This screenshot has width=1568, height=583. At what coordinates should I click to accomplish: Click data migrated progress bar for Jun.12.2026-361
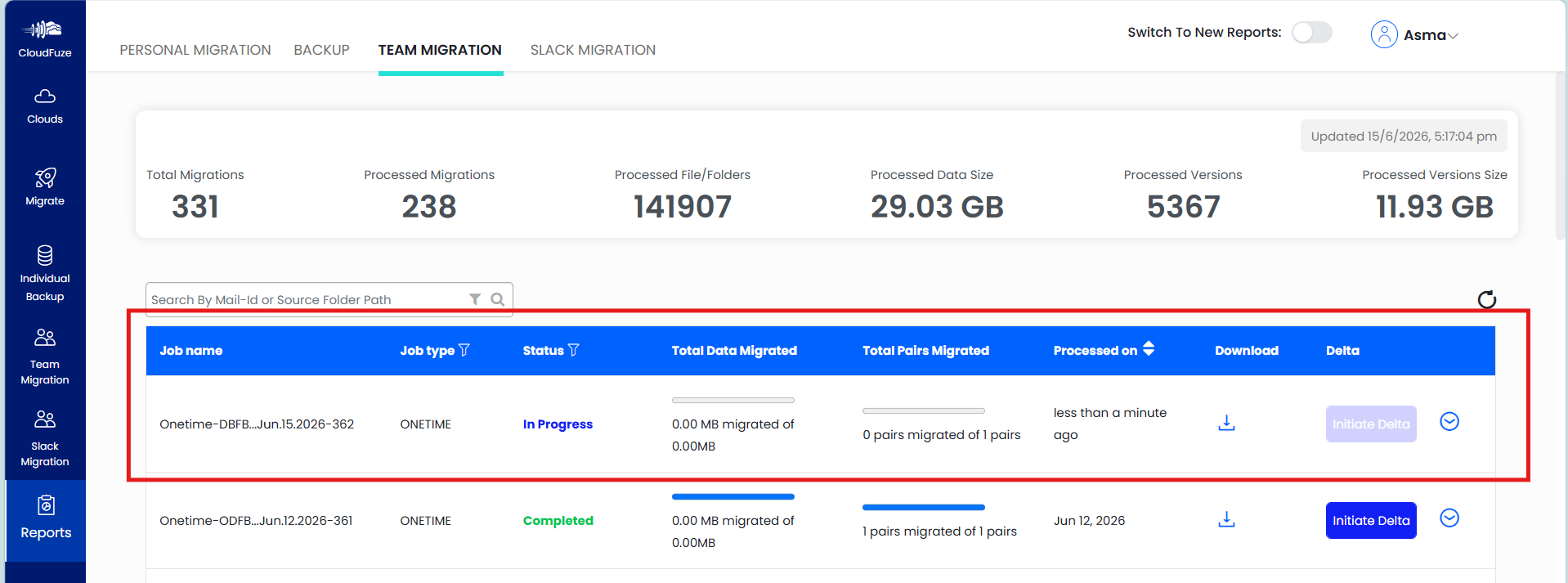[733, 496]
